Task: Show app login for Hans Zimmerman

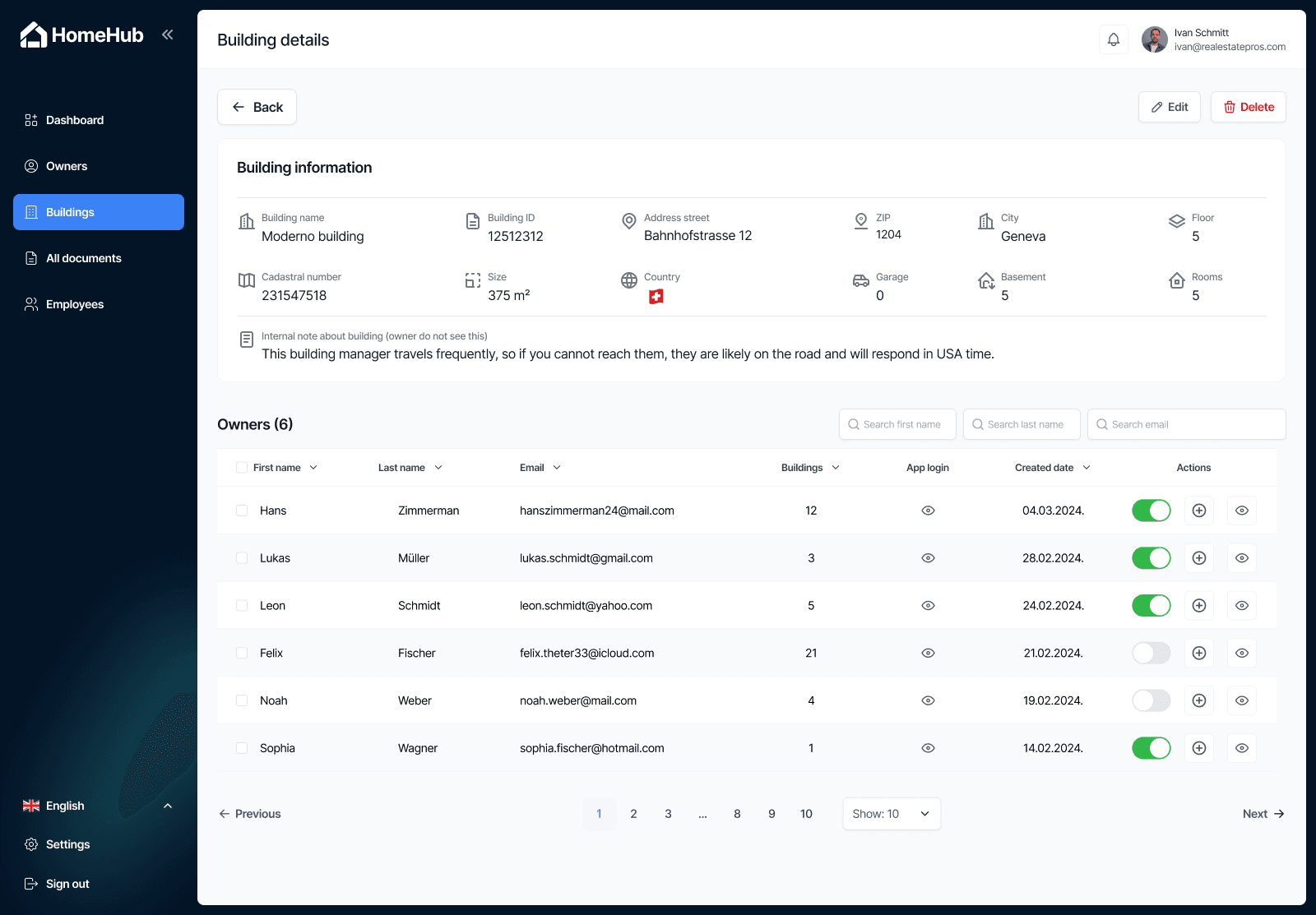Action: [x=928, y=511]
